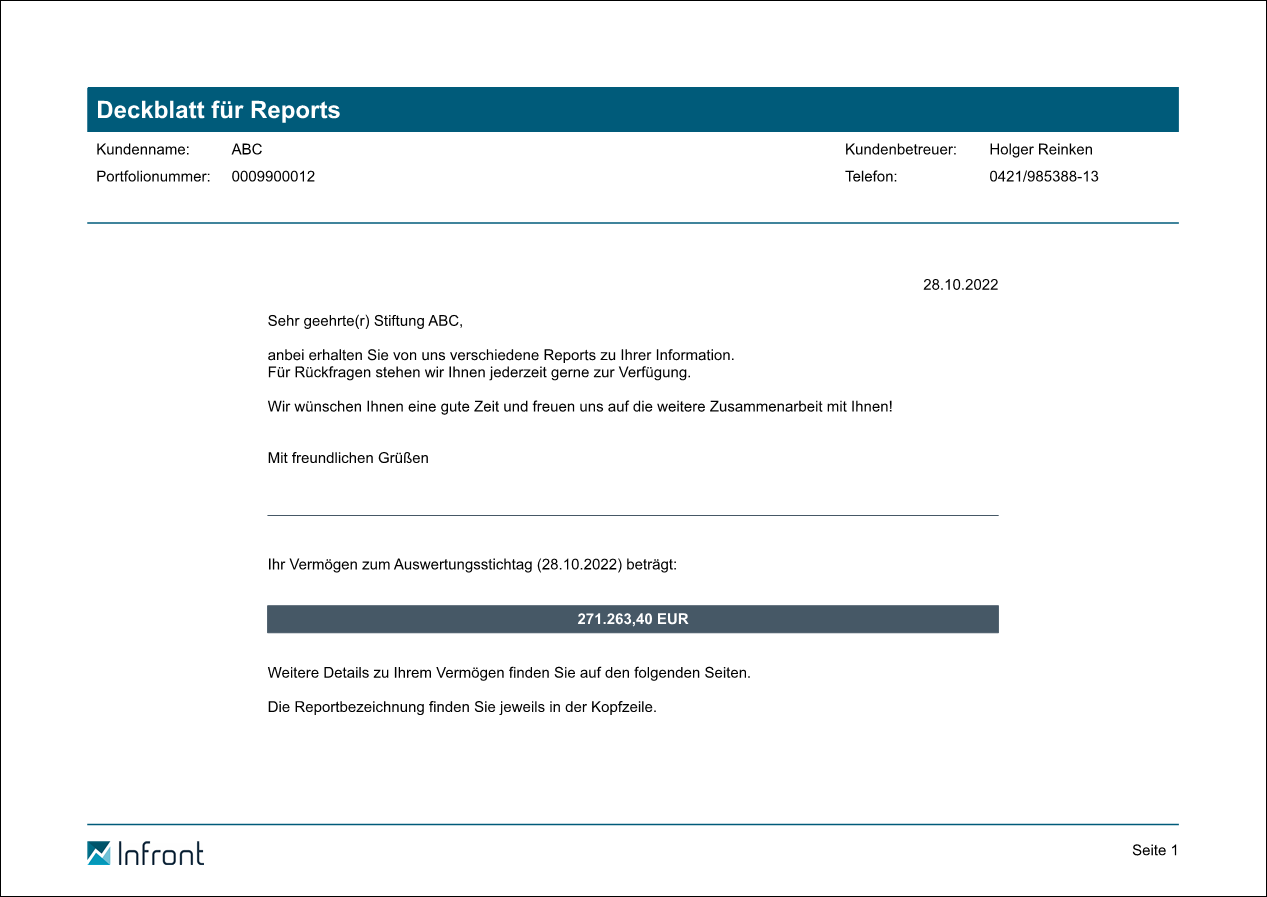Click the Infront logo icon in footer
The image size is (1267, 897).
pyautogui.click(x=99, y=853)
